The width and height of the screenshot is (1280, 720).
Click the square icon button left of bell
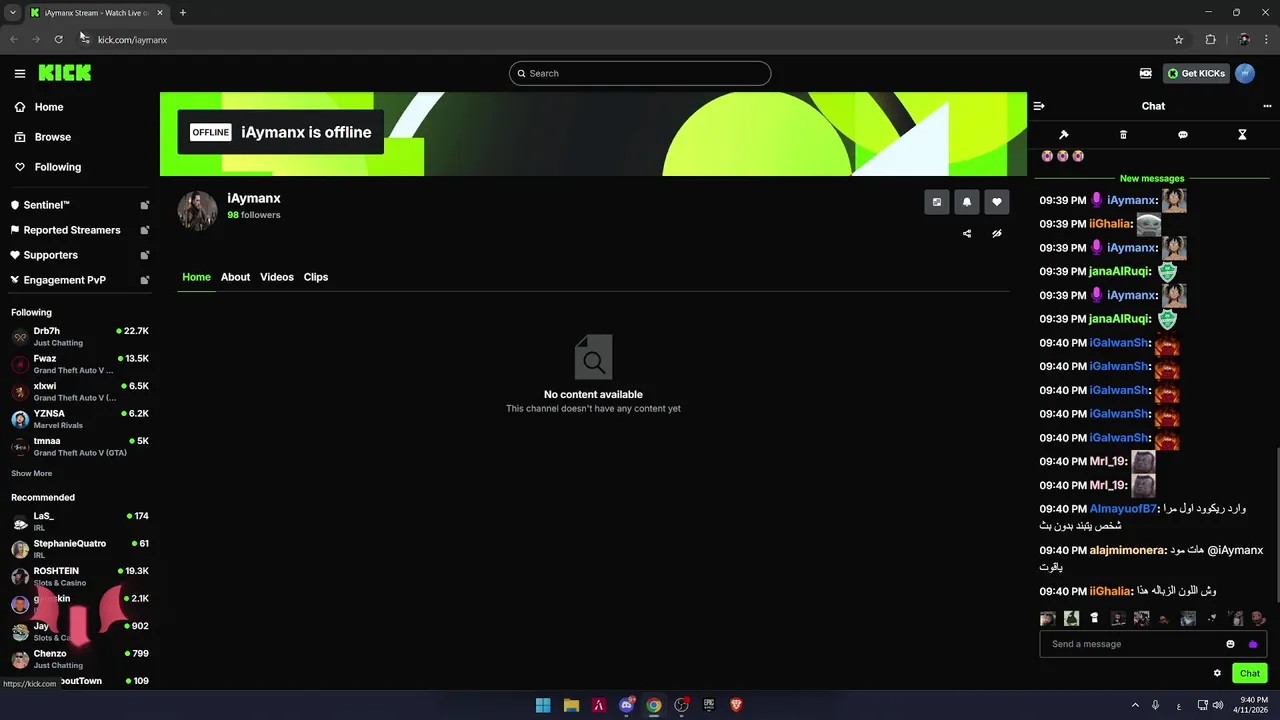pyautogui.click(x=937, y=202)
